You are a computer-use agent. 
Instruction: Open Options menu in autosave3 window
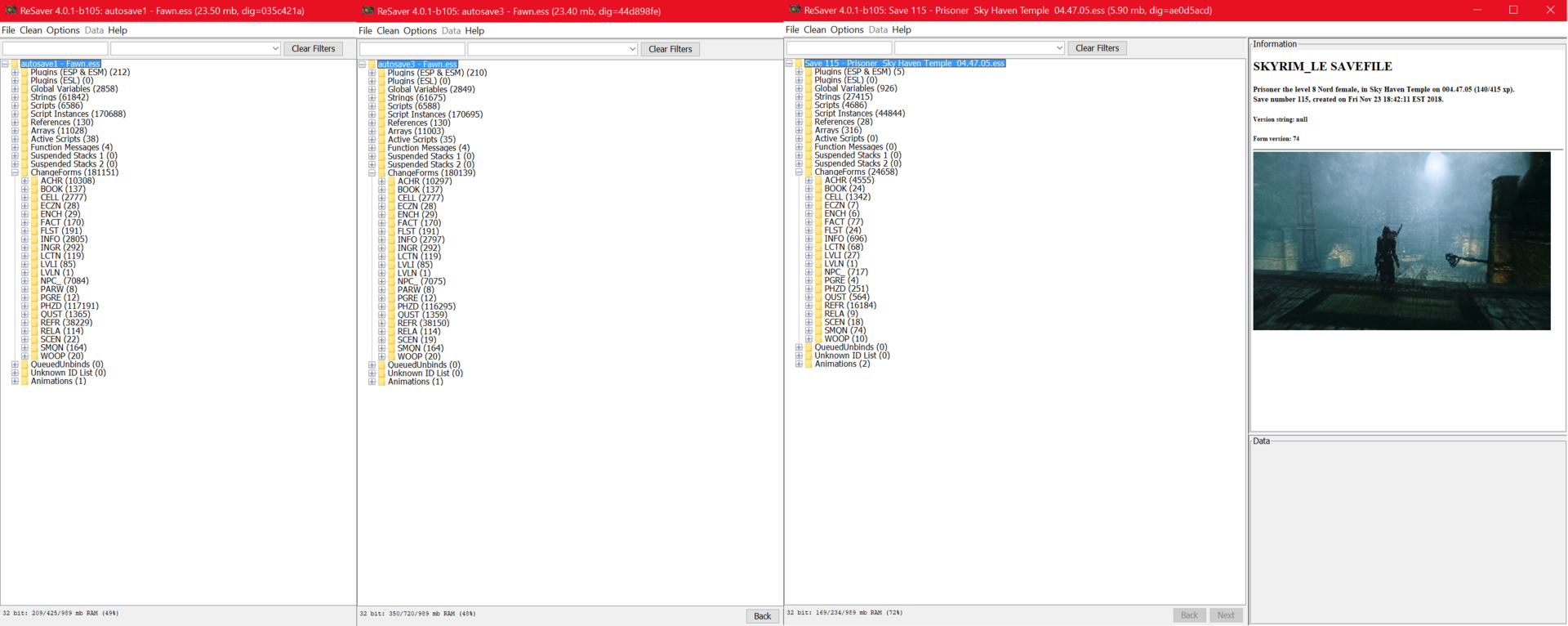coord(420,31)
